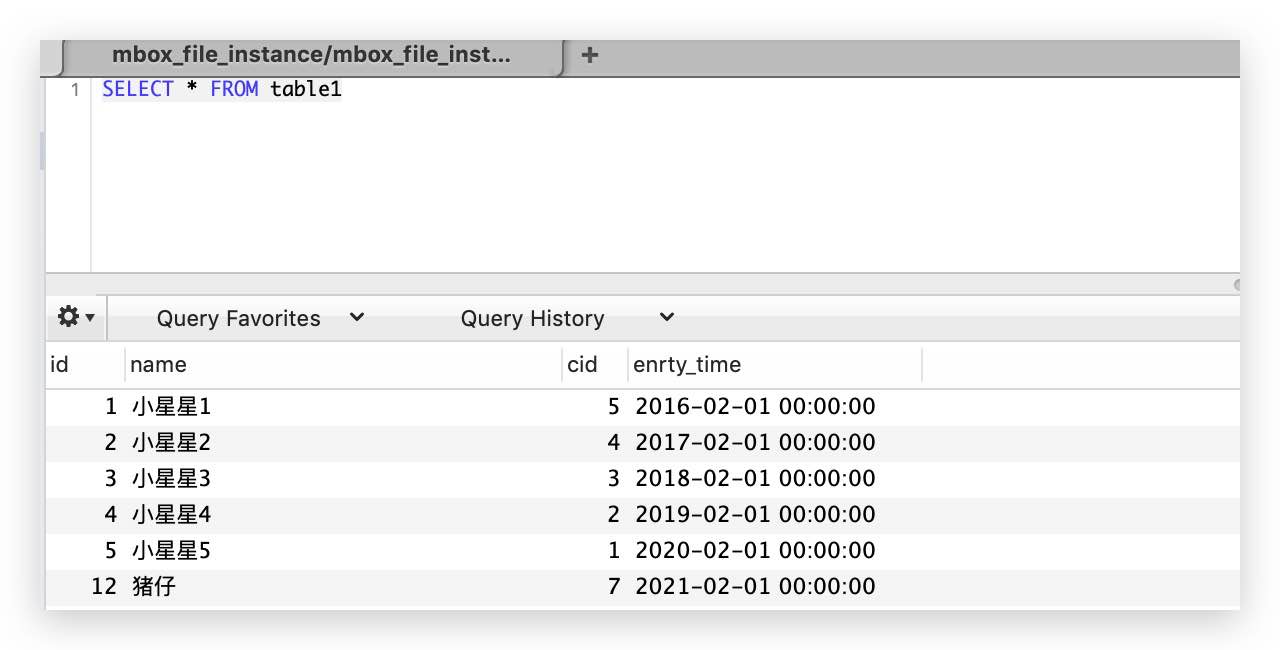Sort results by the name column header
This screenshot has height=650, width=1280.
click(x=344, y=365)
